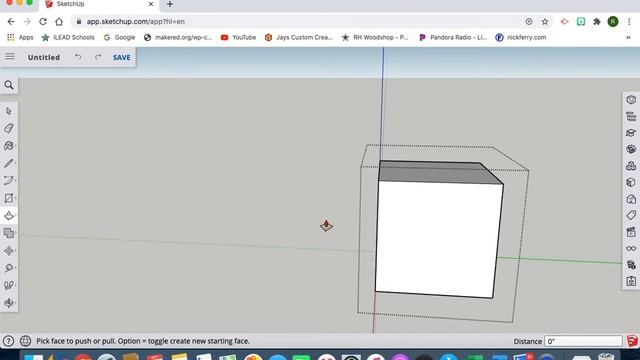Open the SketchUp search tool
The image size is (640, 360).
(x=9, y=85)
